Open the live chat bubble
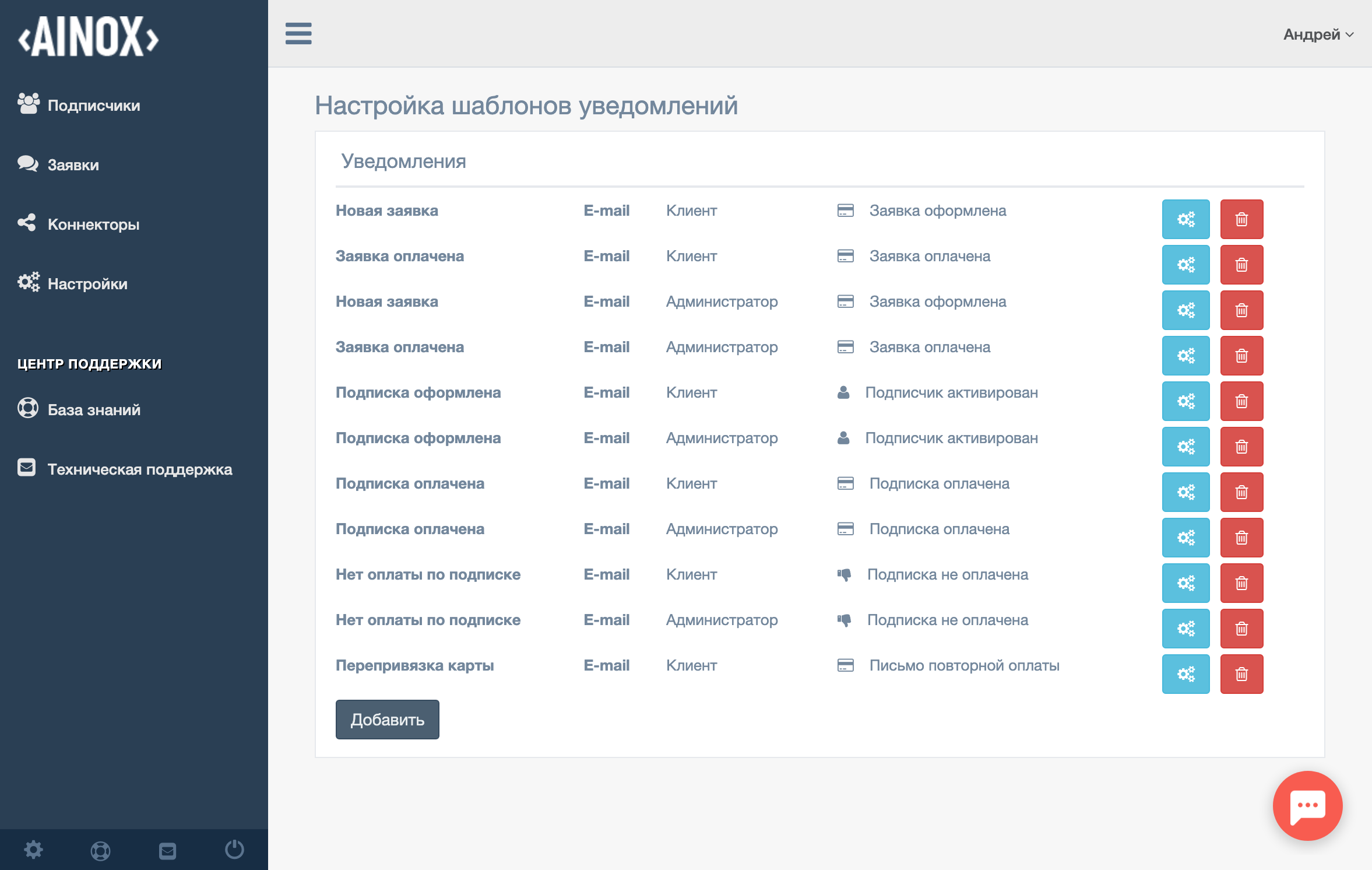The image size is (1372, 870). tap(1307, 806)
